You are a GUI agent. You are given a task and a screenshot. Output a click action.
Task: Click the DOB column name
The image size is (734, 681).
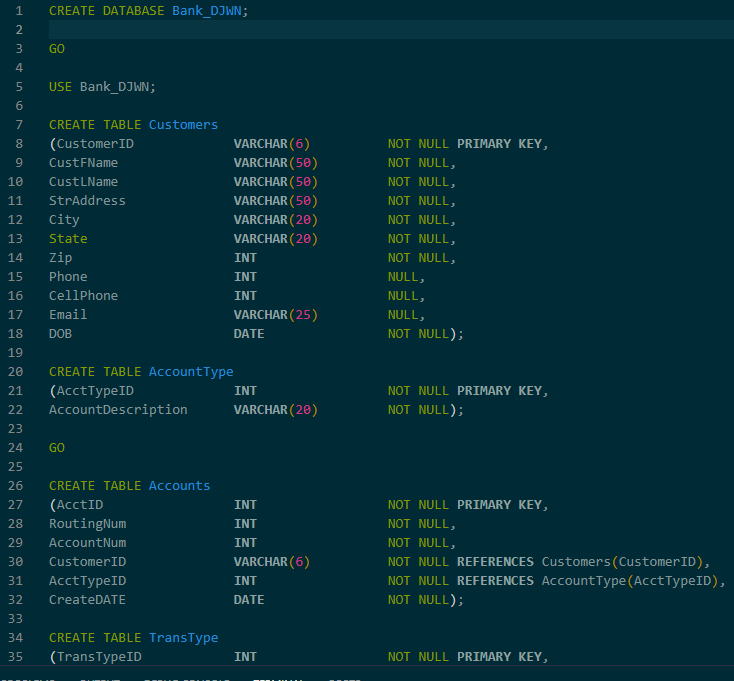click(60, 334)
